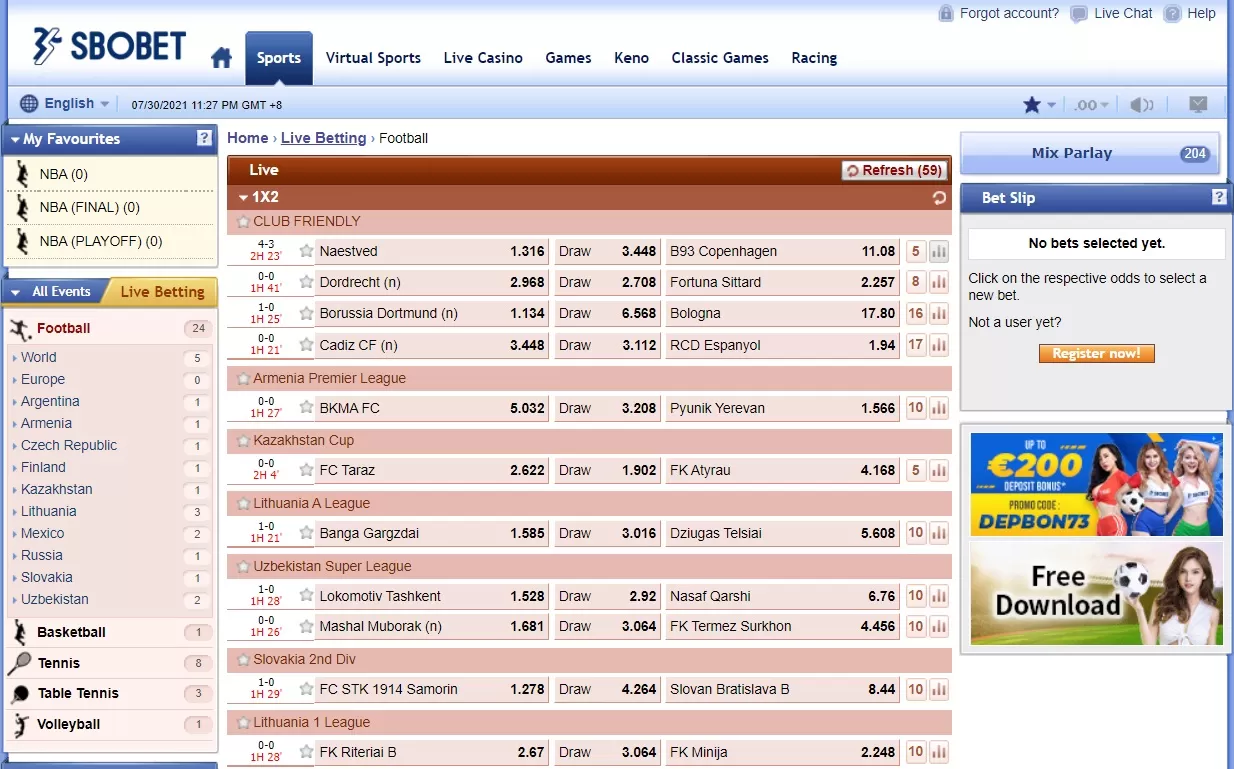Open the Racing tab
This screenshot has width=1234, height=769.
tap(814, 58)
